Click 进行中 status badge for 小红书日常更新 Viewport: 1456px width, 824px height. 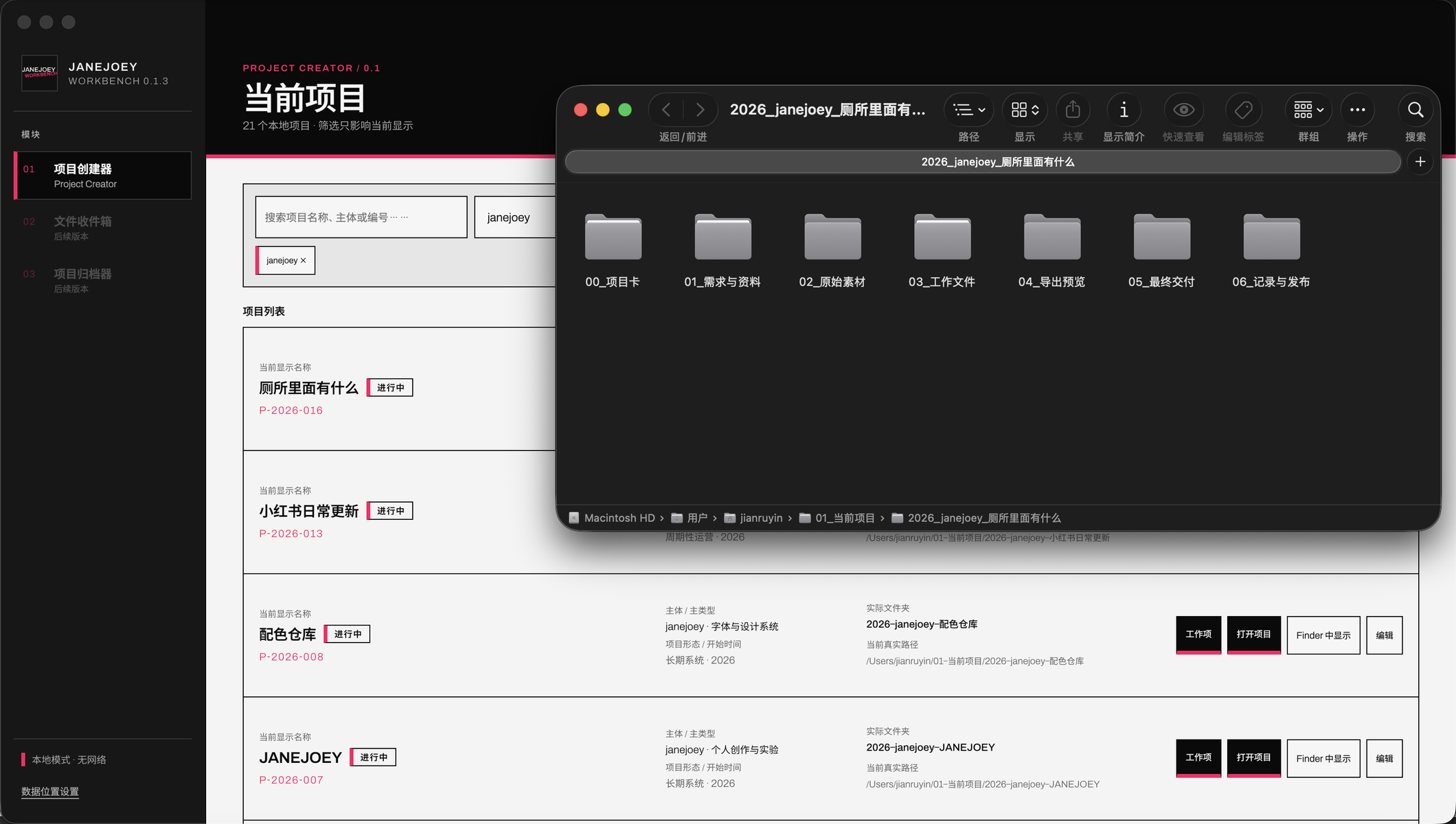(x=390, y=511)
